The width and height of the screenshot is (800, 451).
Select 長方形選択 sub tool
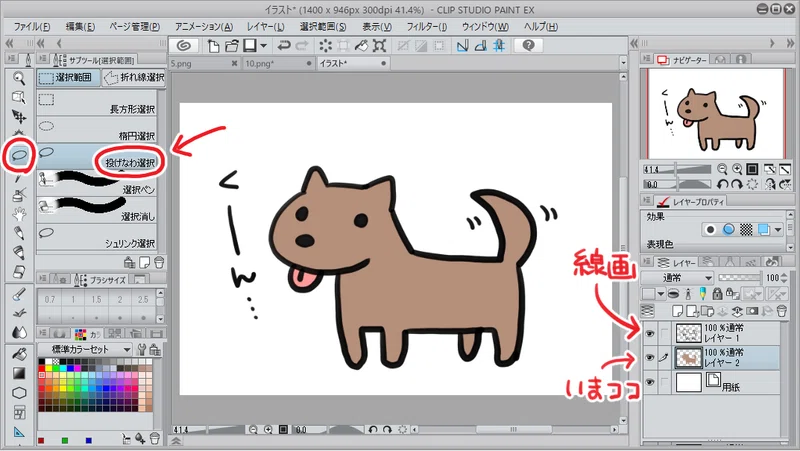coord(97,103)
